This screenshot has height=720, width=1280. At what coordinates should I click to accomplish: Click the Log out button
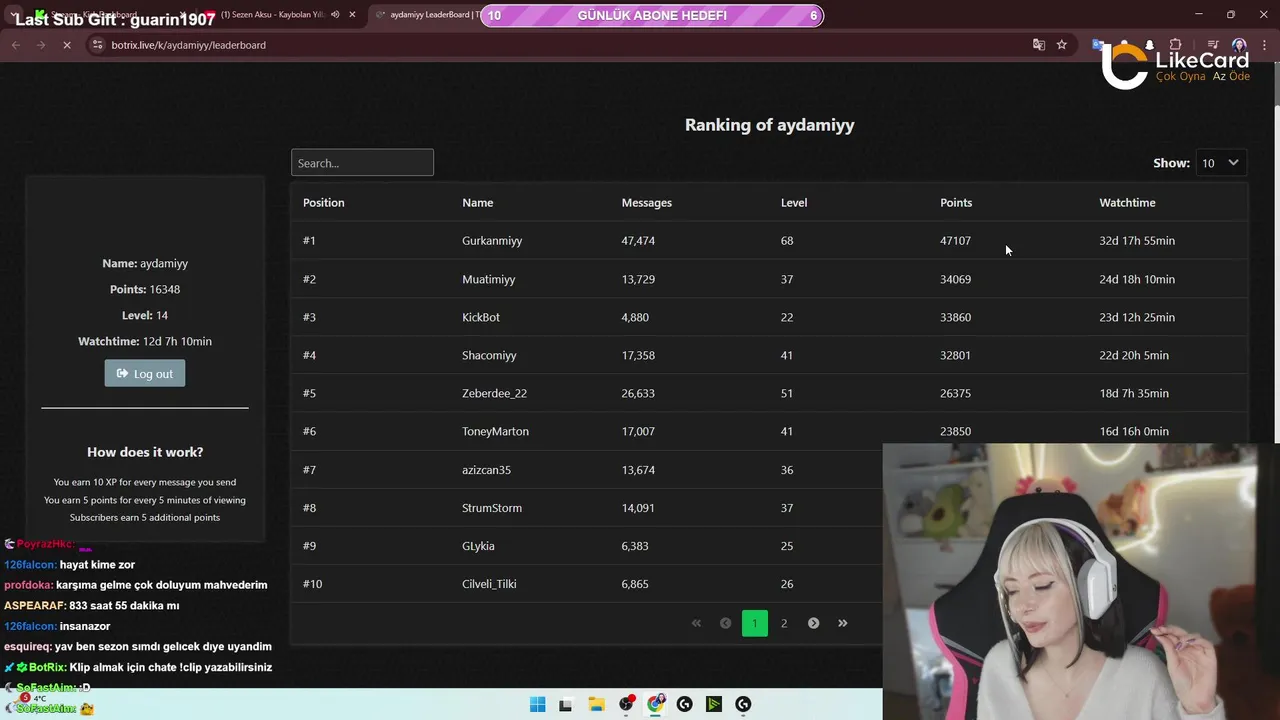click(145, 373)
